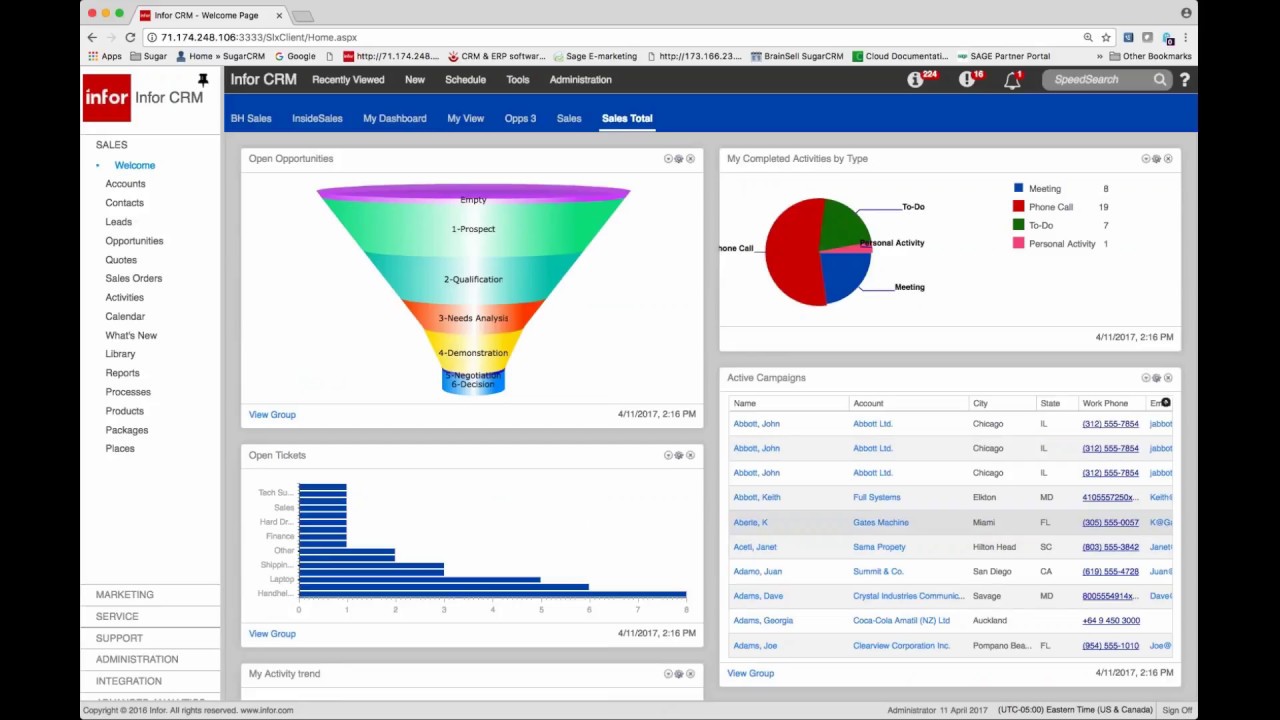This screenshot has height=720, width=1280.
Task: Click View Group under Open Tickets
Action: (x=272, y=634)
